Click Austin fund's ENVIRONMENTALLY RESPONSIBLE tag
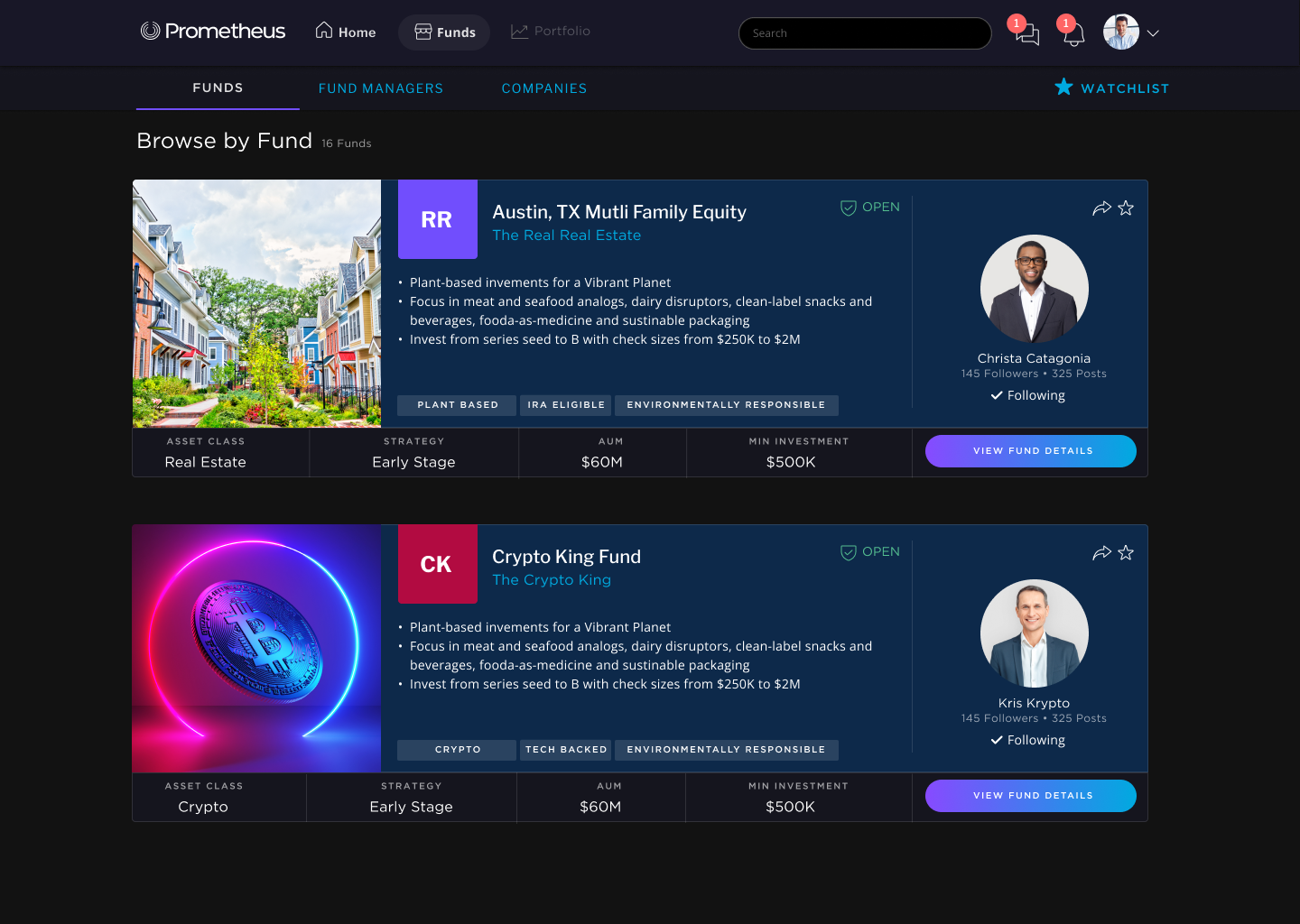This screenshot has width=1300, height=924. pyautogui.click(x=727, y=405)
